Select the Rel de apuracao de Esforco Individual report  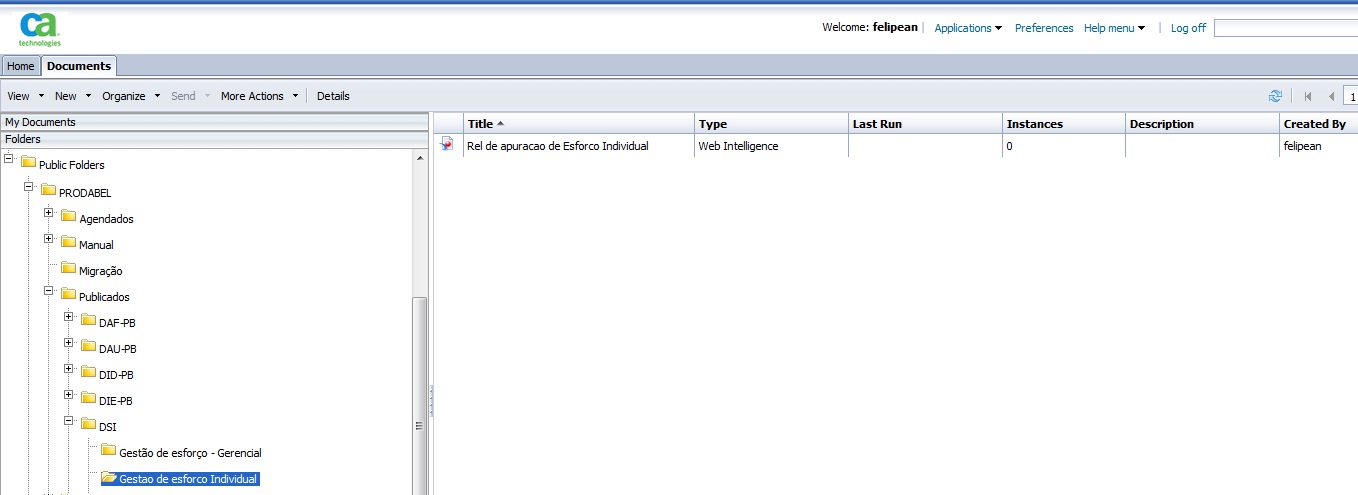557,146
